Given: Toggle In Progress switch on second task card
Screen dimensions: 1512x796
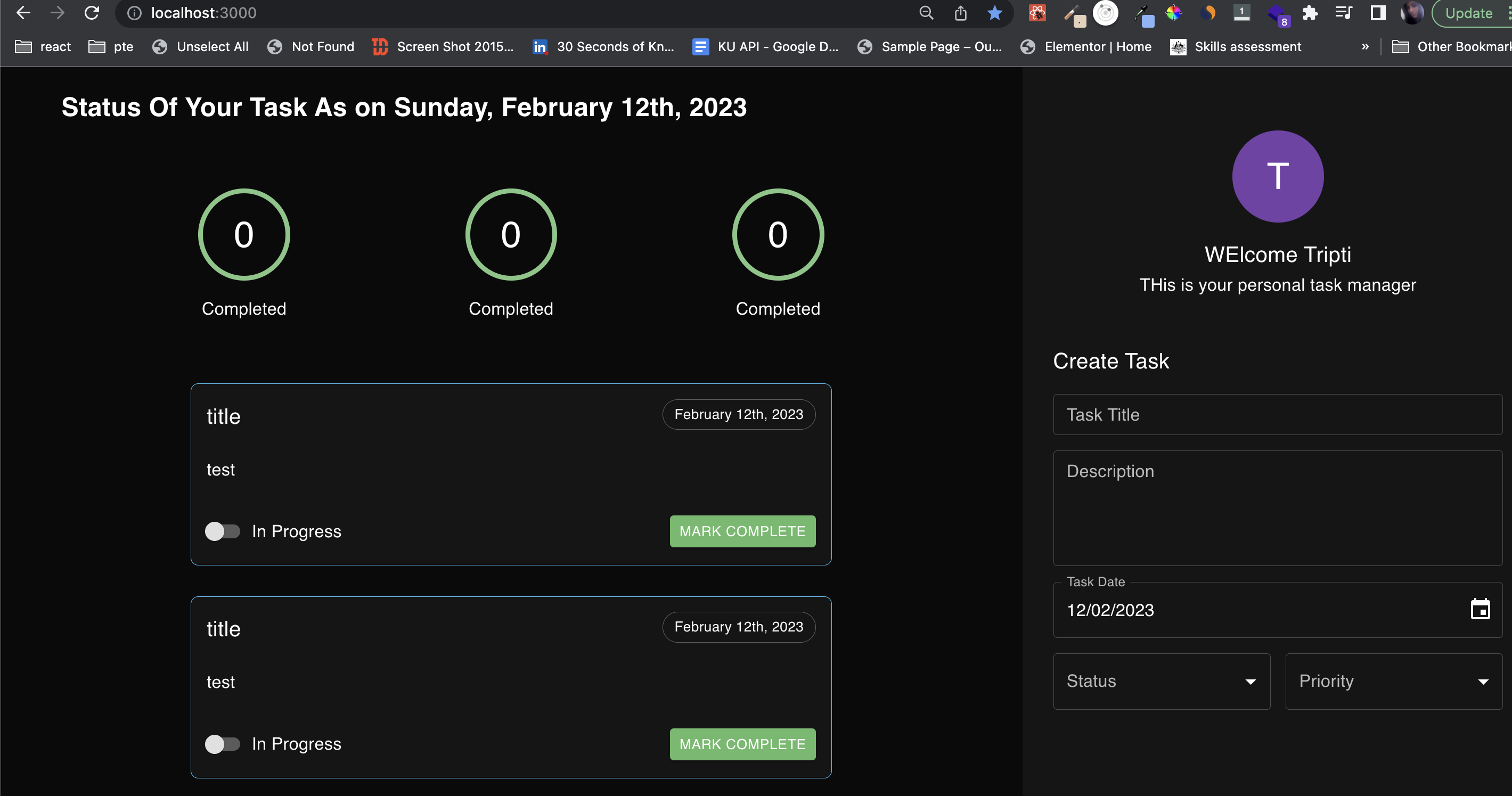Looking at the screenshot, I should pyautogui.click(x=222, y=744).
